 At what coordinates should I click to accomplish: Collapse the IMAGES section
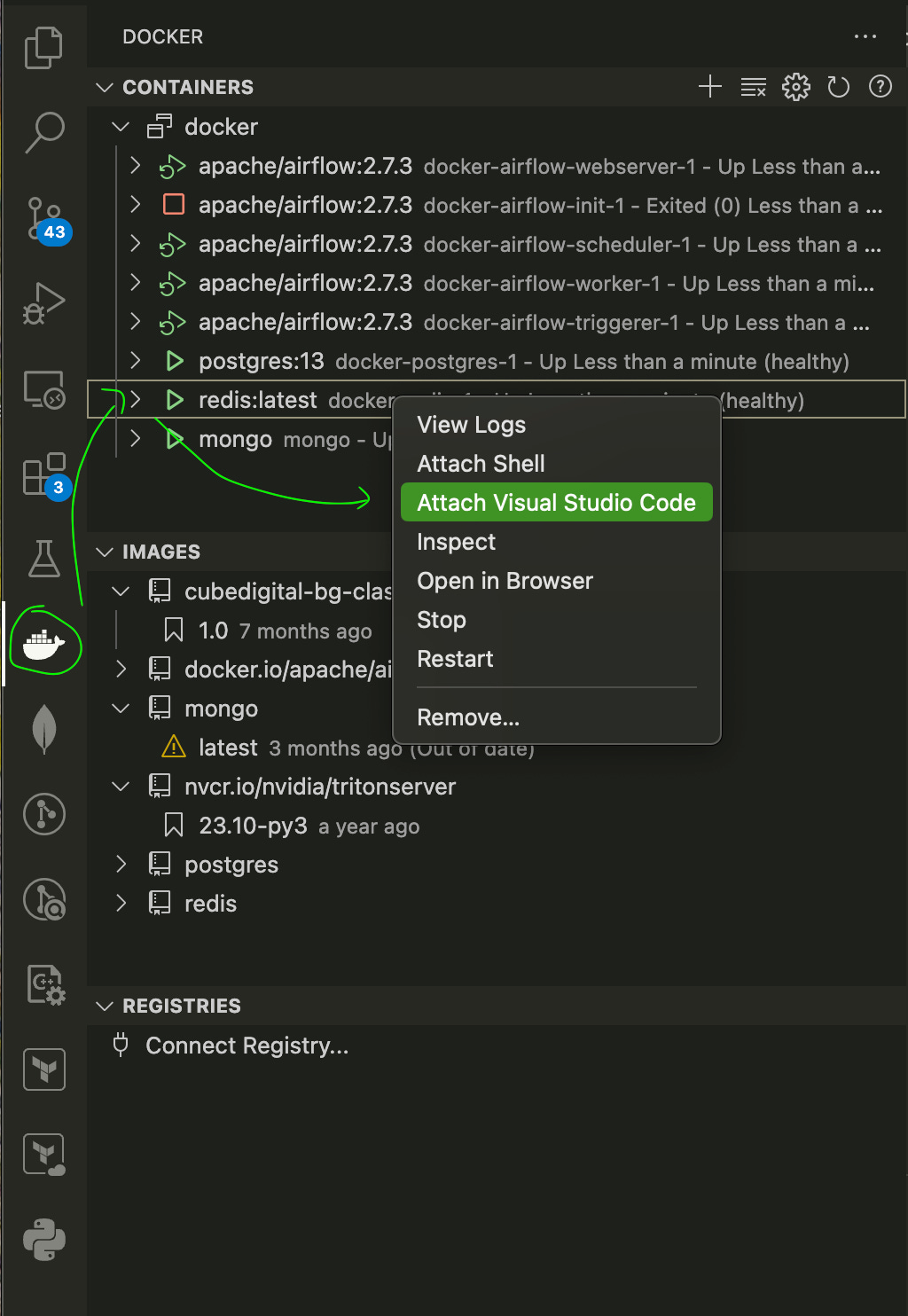click(105, 552)
